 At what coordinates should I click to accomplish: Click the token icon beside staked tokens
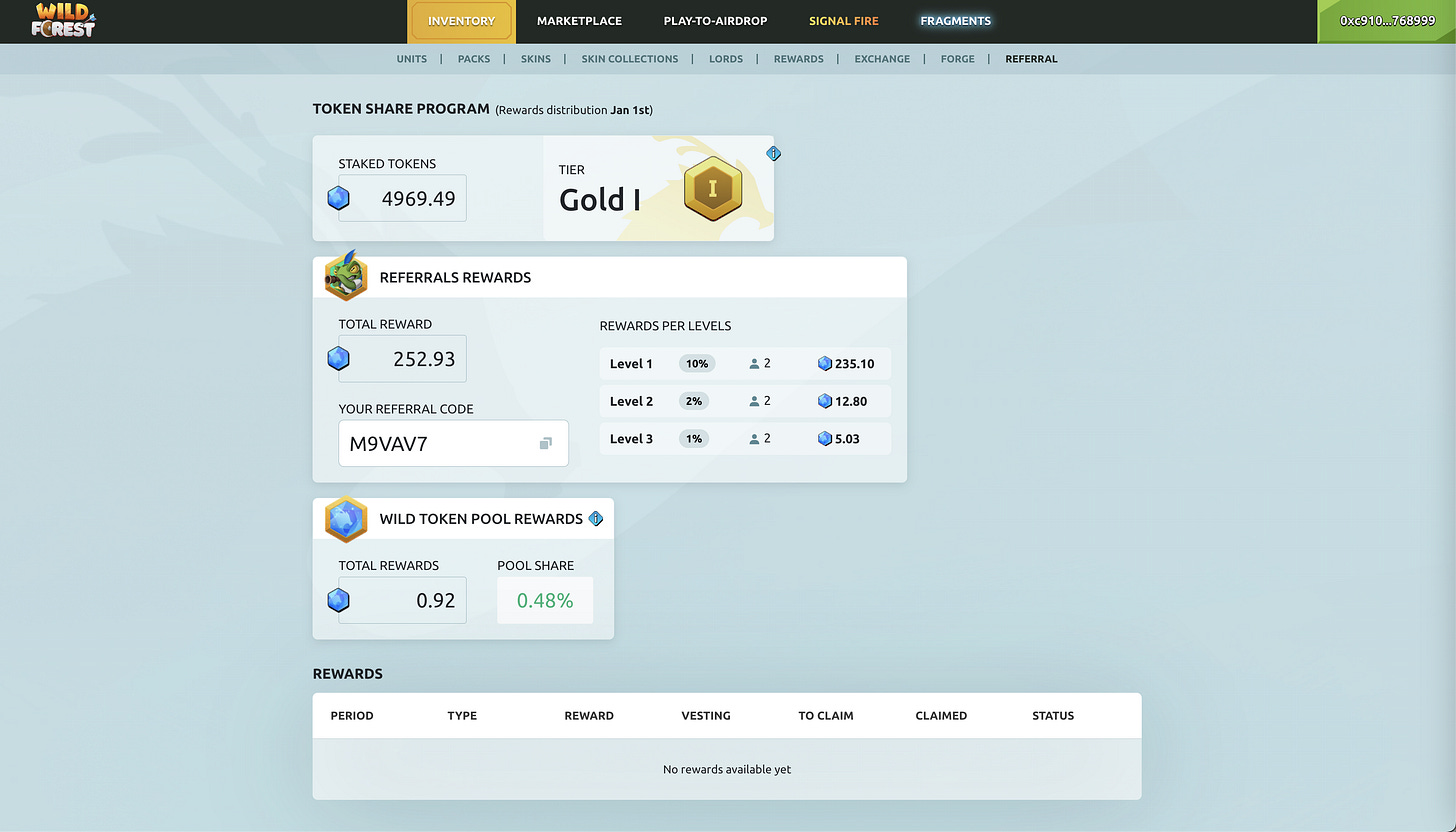tap(338, 198)
